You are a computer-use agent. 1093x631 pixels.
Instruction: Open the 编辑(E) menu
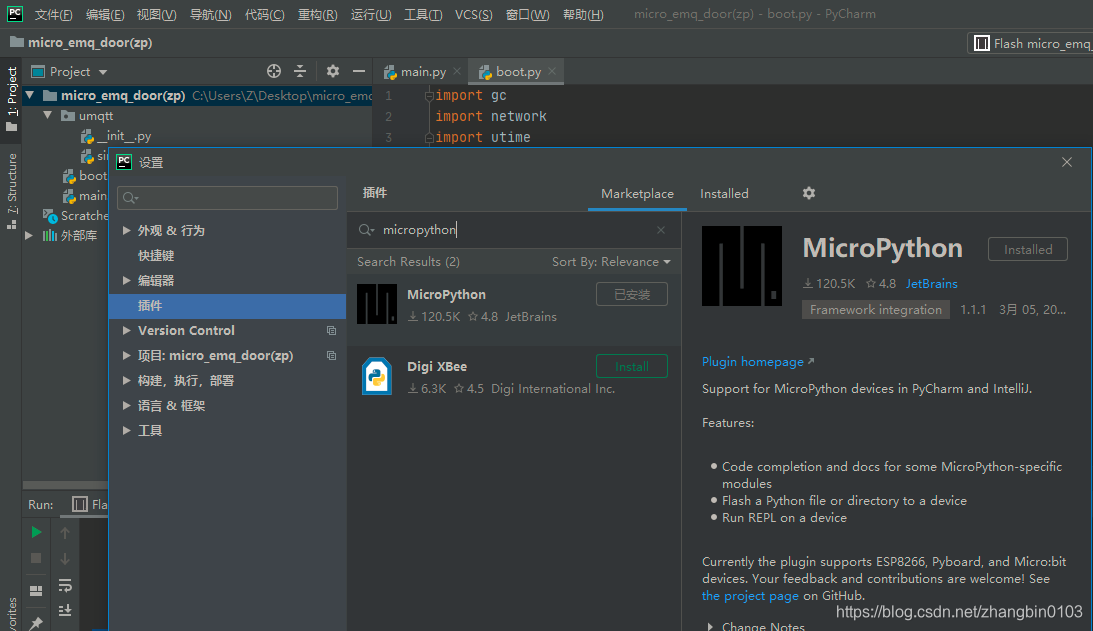coord(105,15)
